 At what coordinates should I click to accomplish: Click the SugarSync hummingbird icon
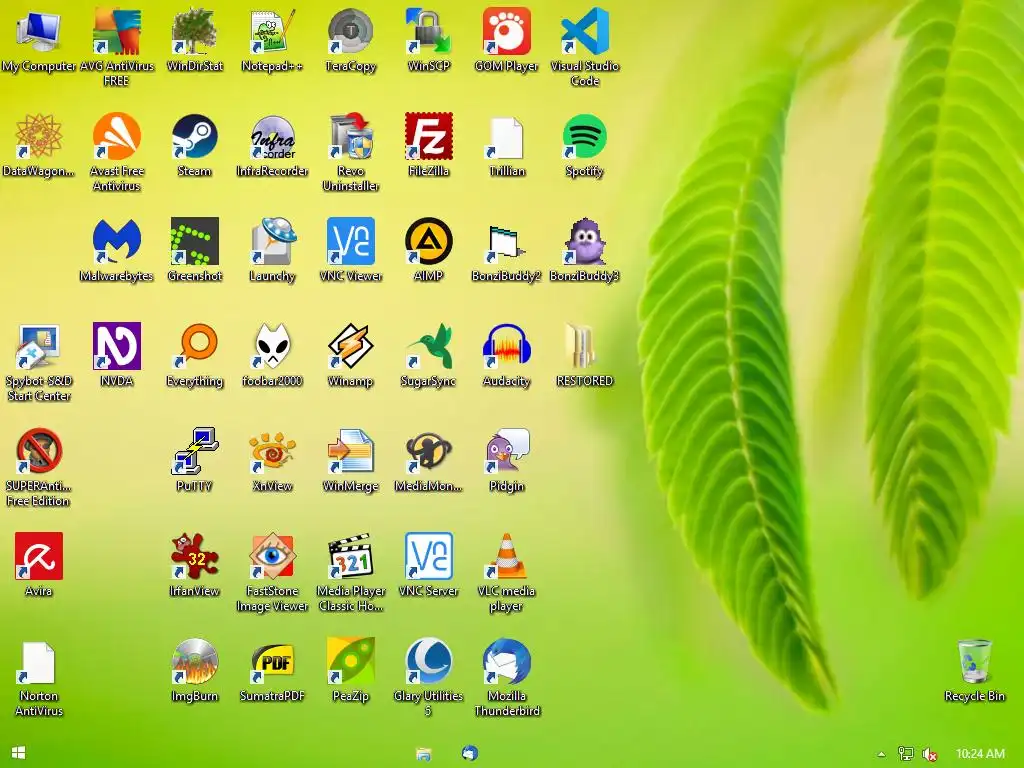[428, 346]
